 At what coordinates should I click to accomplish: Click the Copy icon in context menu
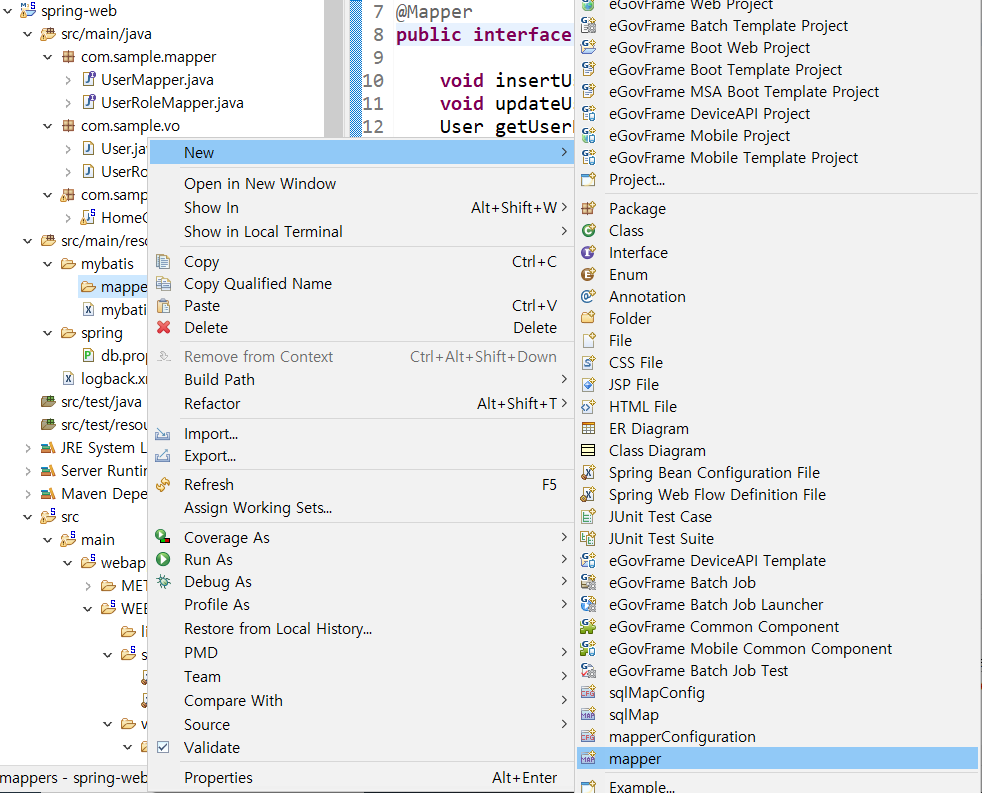coord(163,261)
